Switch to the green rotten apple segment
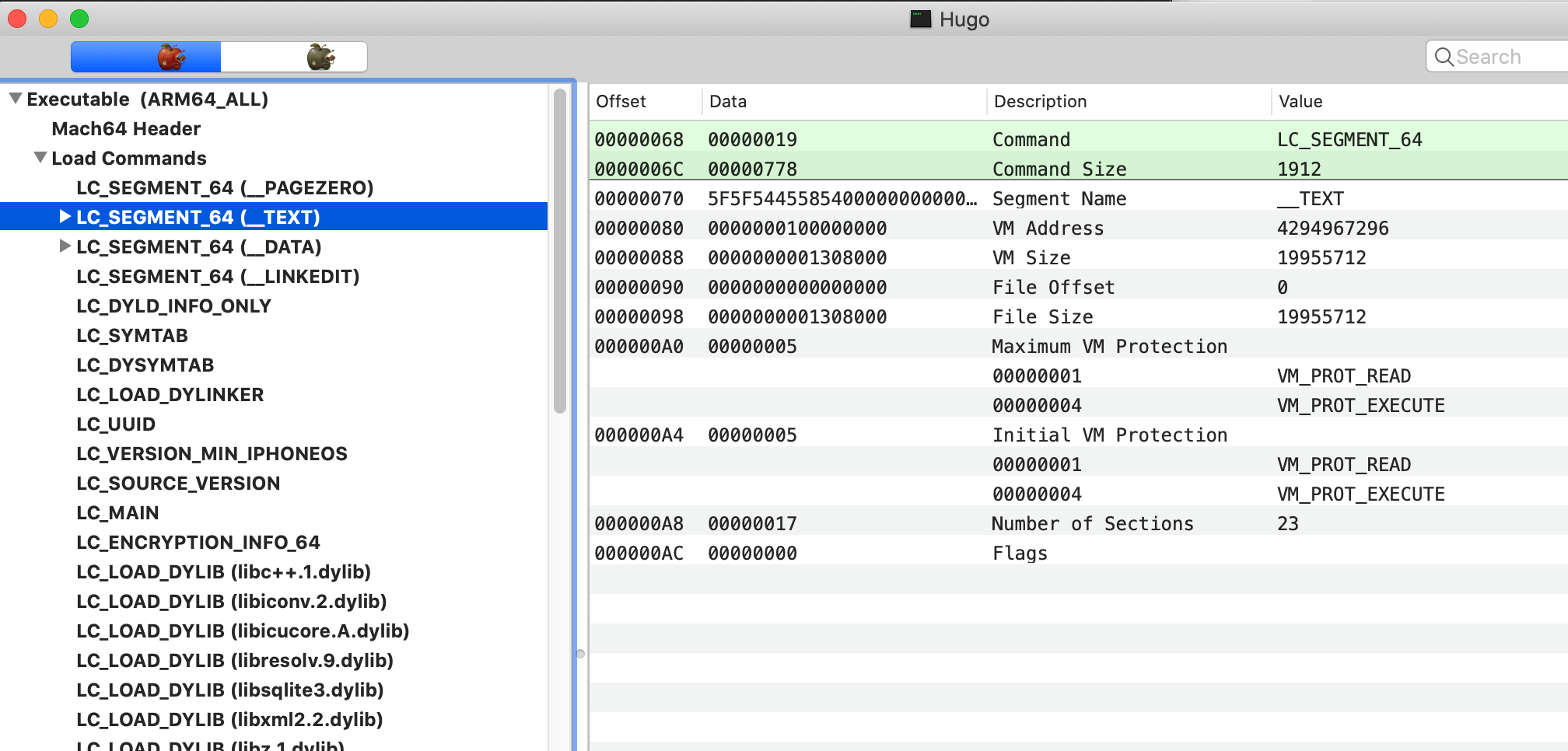The width and height of the screenshot is (1568, 751). point(294,57)
